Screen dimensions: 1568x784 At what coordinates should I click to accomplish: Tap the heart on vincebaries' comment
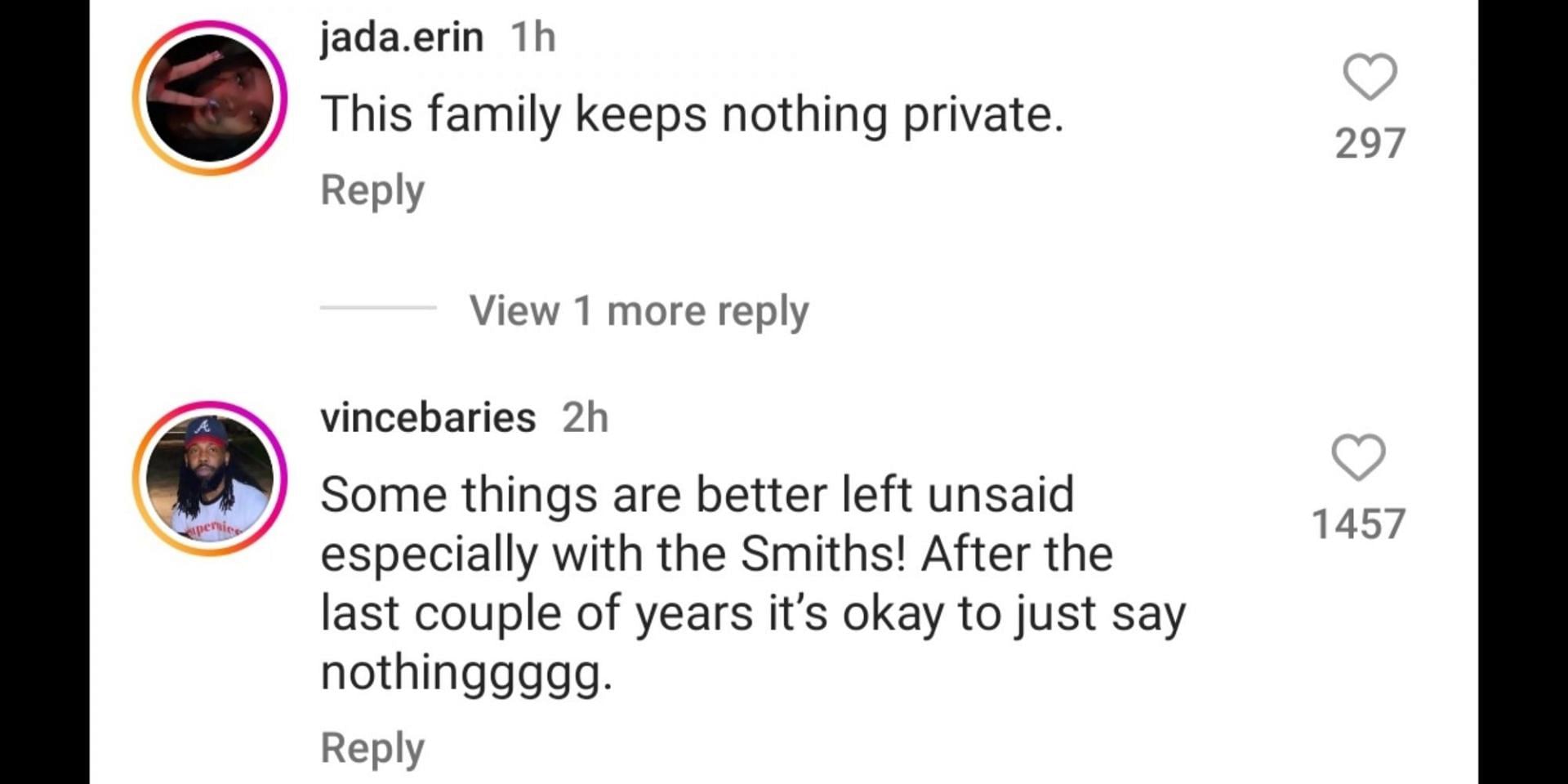pyautogui.click(x=1358, y=457)
